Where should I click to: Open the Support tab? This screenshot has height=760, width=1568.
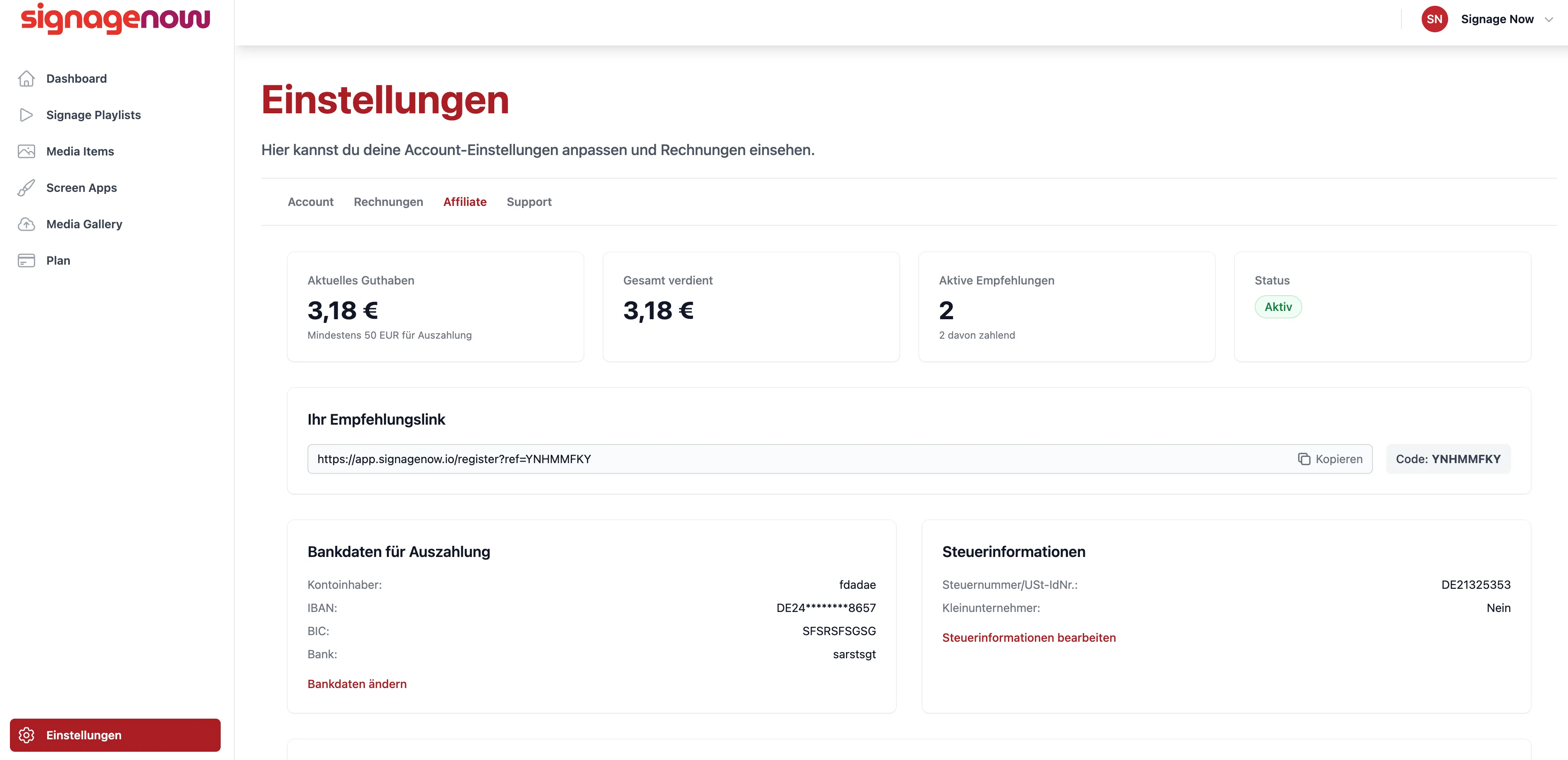(x=529, y=201)
